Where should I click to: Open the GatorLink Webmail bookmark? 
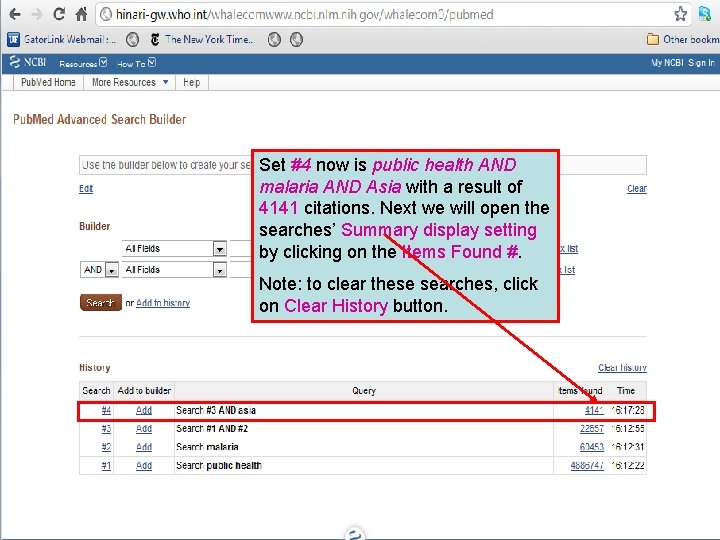point(62,39)
